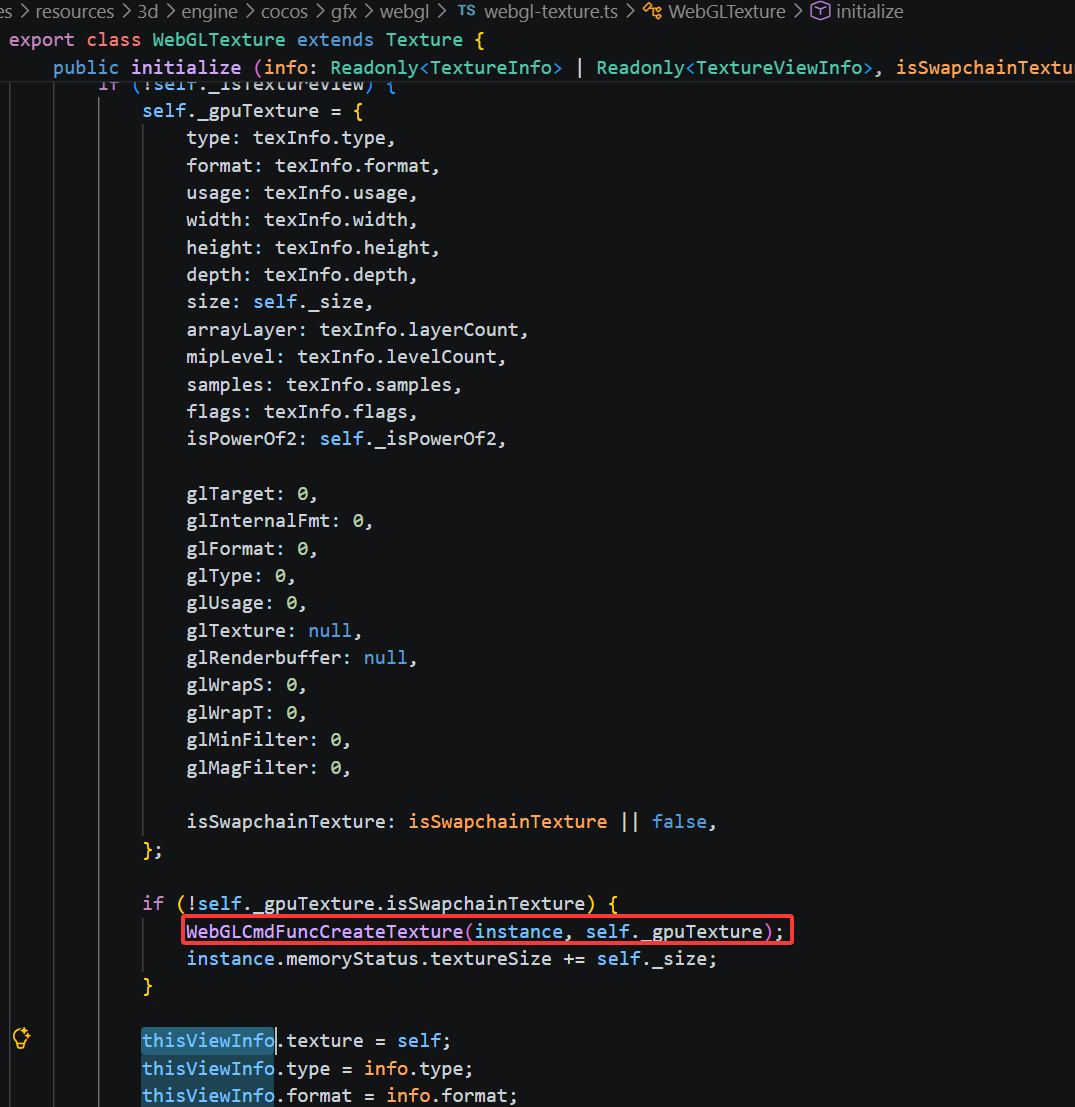Select the cocos breadcrumb folder

pyautogui.click(x=284, y=12)
